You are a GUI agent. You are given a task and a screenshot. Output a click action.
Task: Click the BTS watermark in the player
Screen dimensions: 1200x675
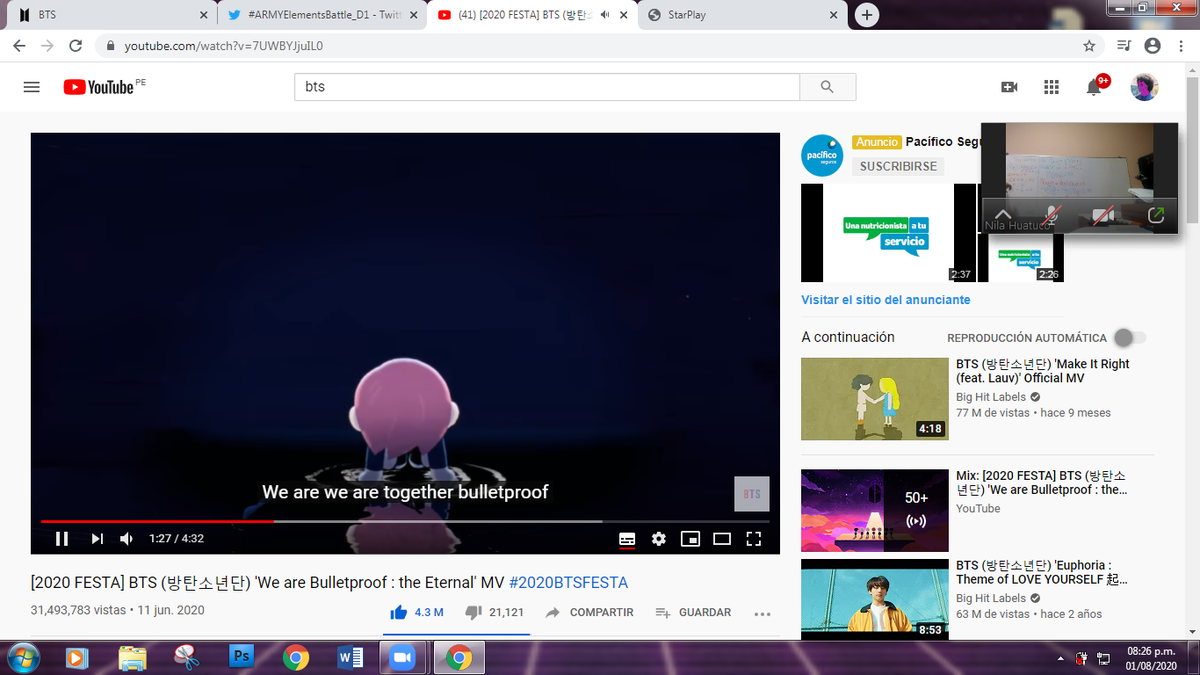coord(752,494)
